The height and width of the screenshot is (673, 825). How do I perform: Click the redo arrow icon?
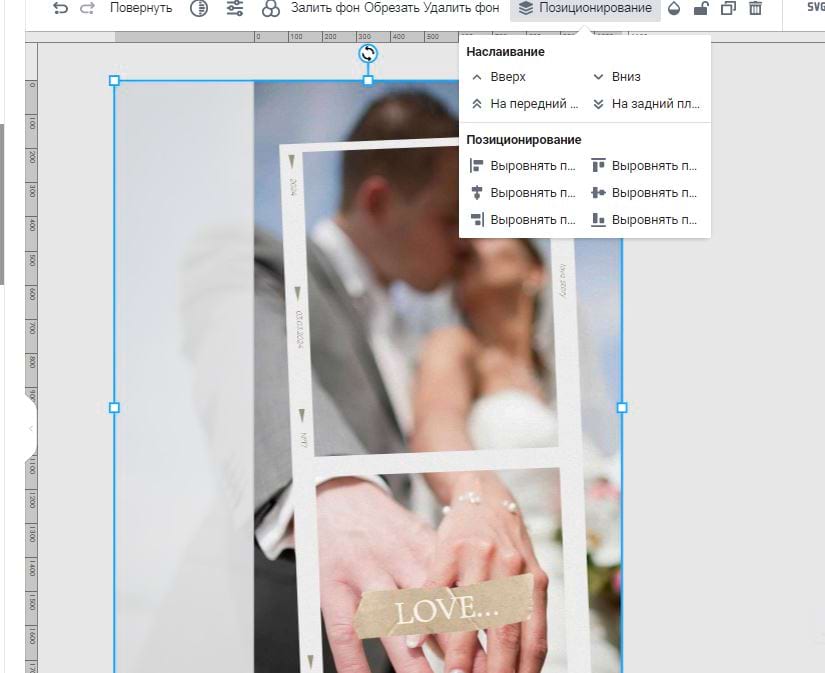(x=87, y=8)
